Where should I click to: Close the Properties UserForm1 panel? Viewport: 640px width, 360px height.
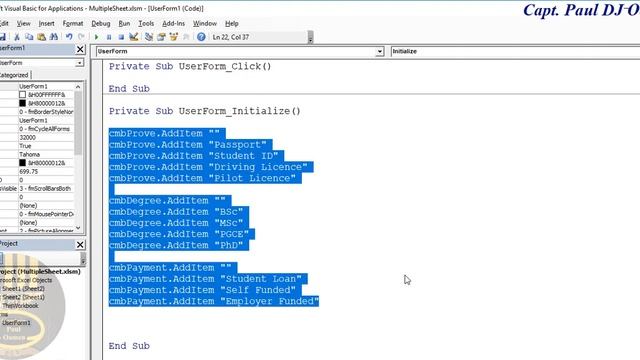coord(80,49)
